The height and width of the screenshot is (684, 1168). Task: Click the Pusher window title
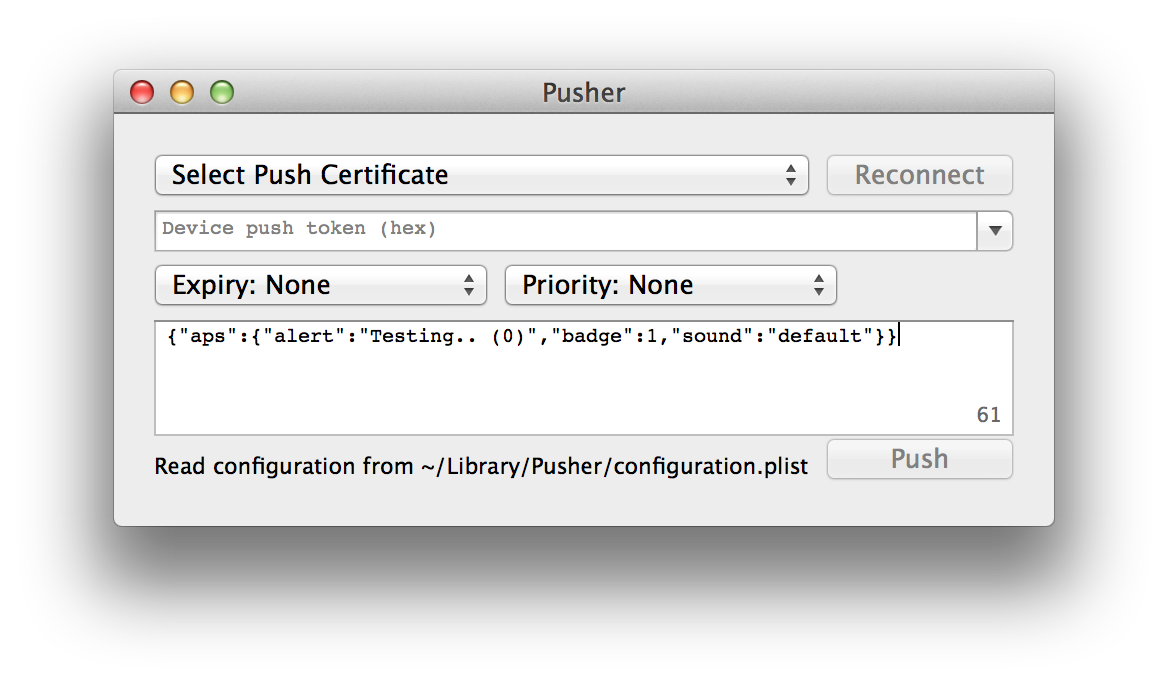(x=583, y=93)
